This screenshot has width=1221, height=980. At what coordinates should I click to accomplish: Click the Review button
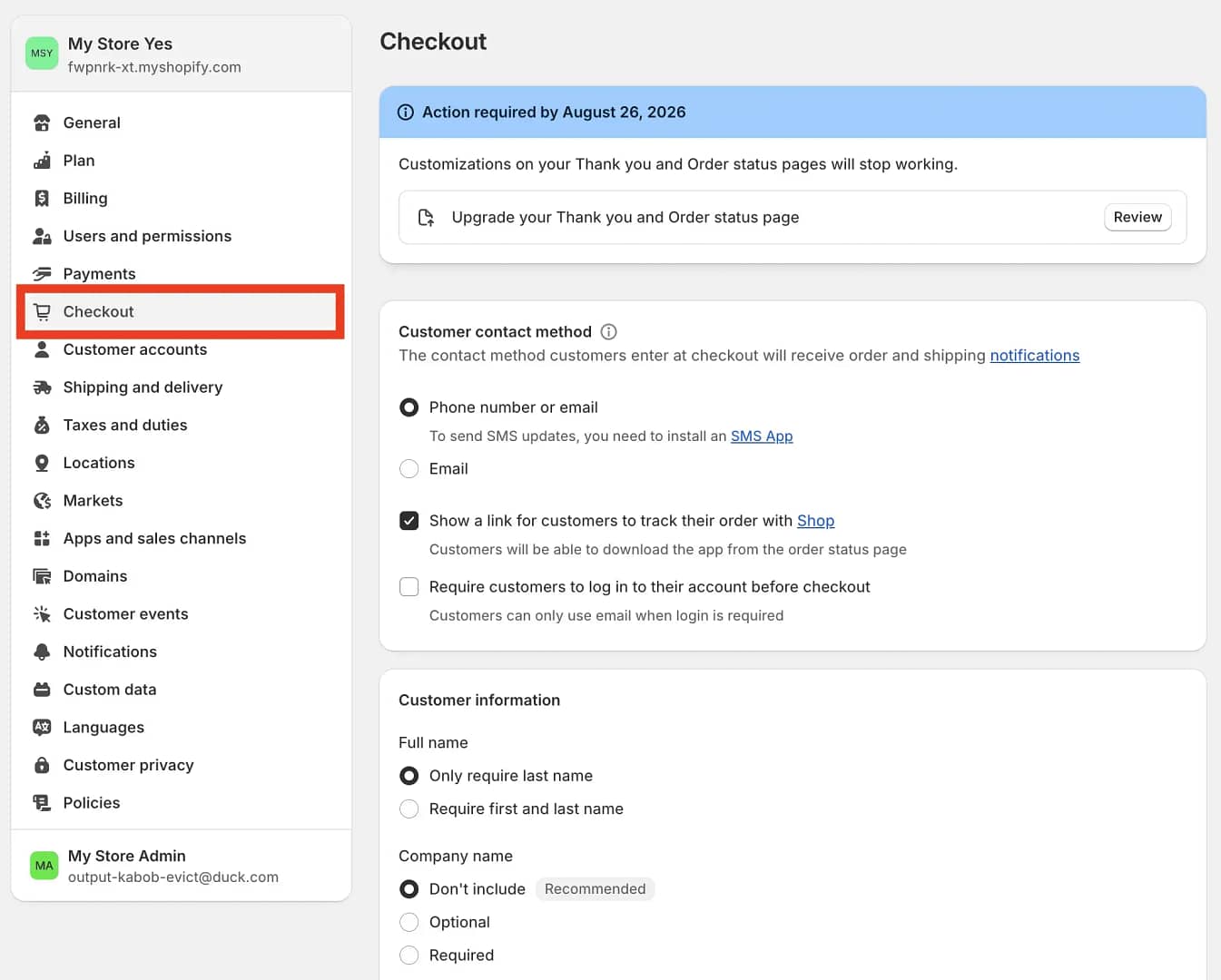click(x=1137, y=218)
